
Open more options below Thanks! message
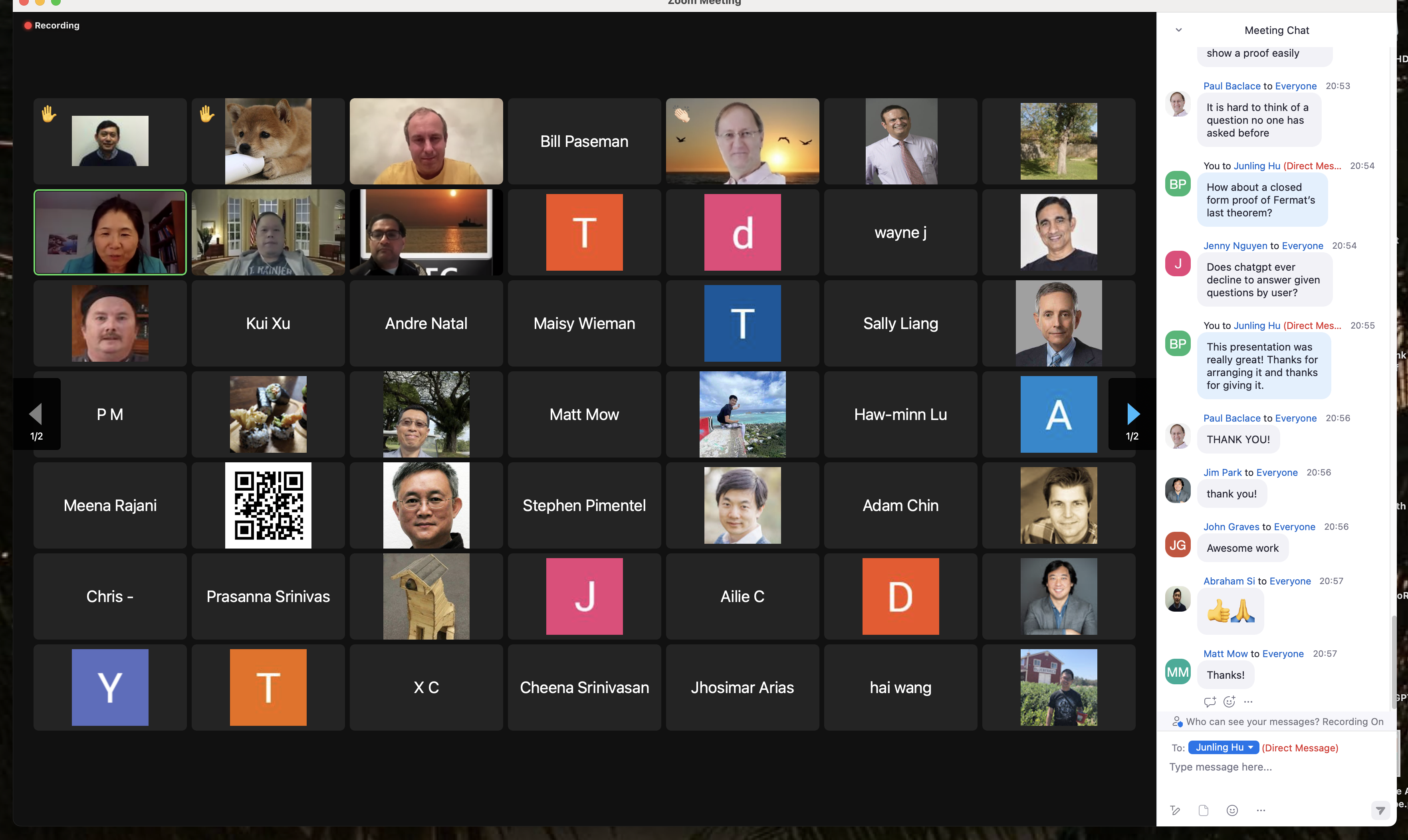1248,701
